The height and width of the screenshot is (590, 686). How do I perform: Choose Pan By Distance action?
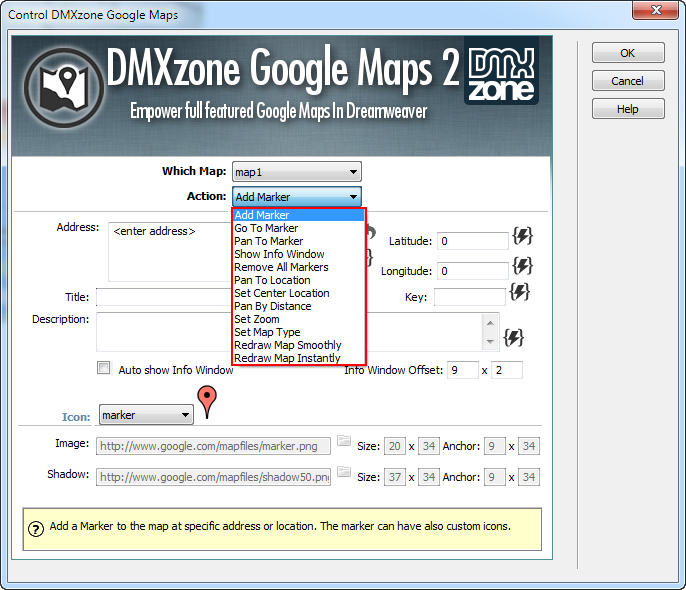pyautogui.click(x=299, y=306)
